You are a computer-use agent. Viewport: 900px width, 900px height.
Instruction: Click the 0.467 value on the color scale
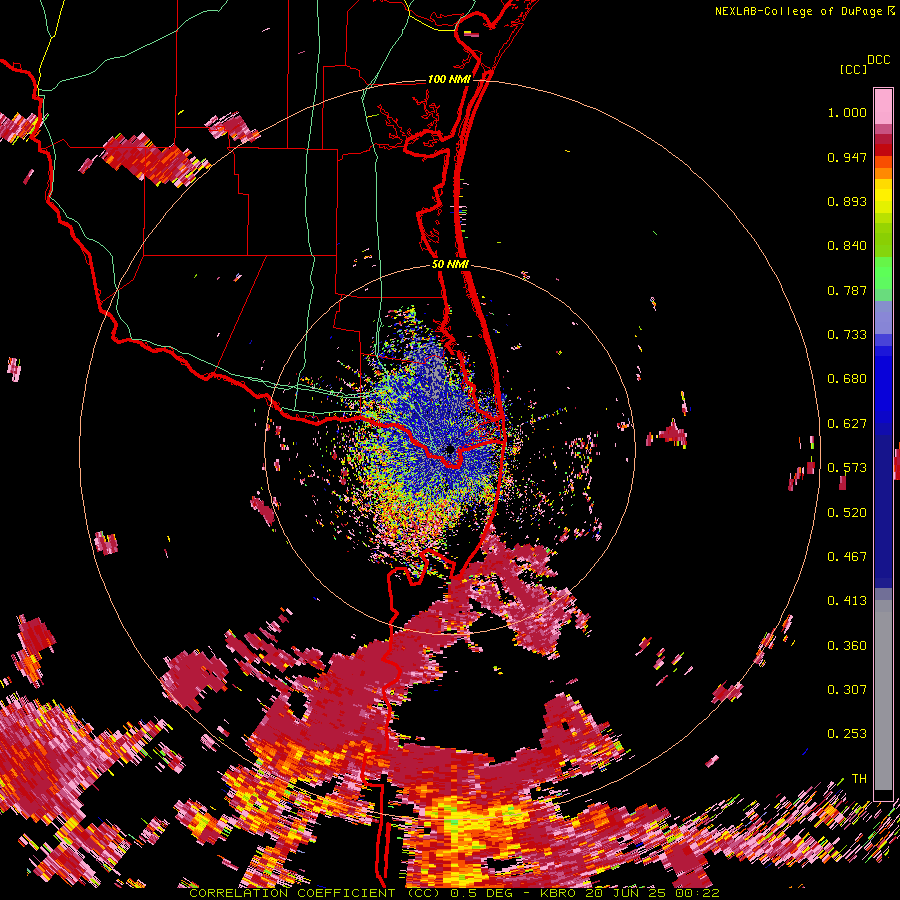point(847,557)
